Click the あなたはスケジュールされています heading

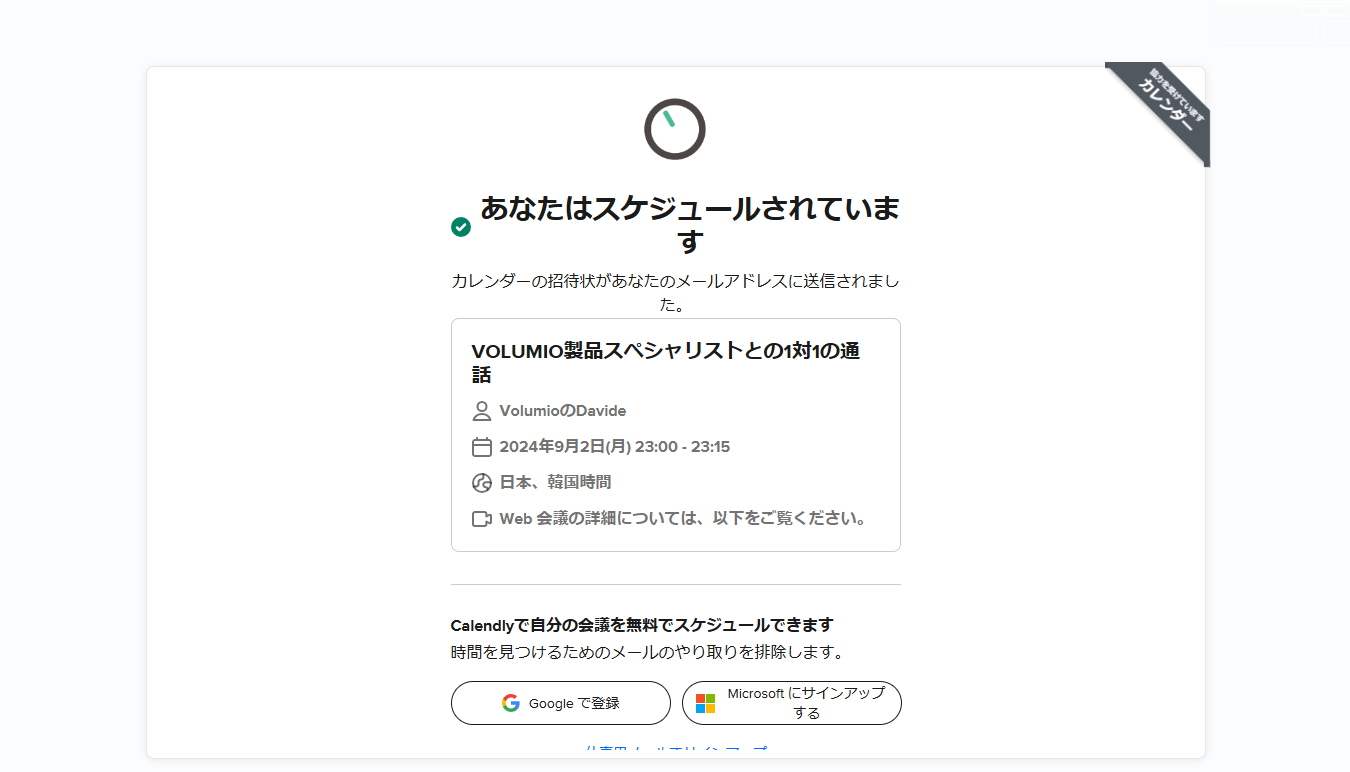[x=690, y=225]
